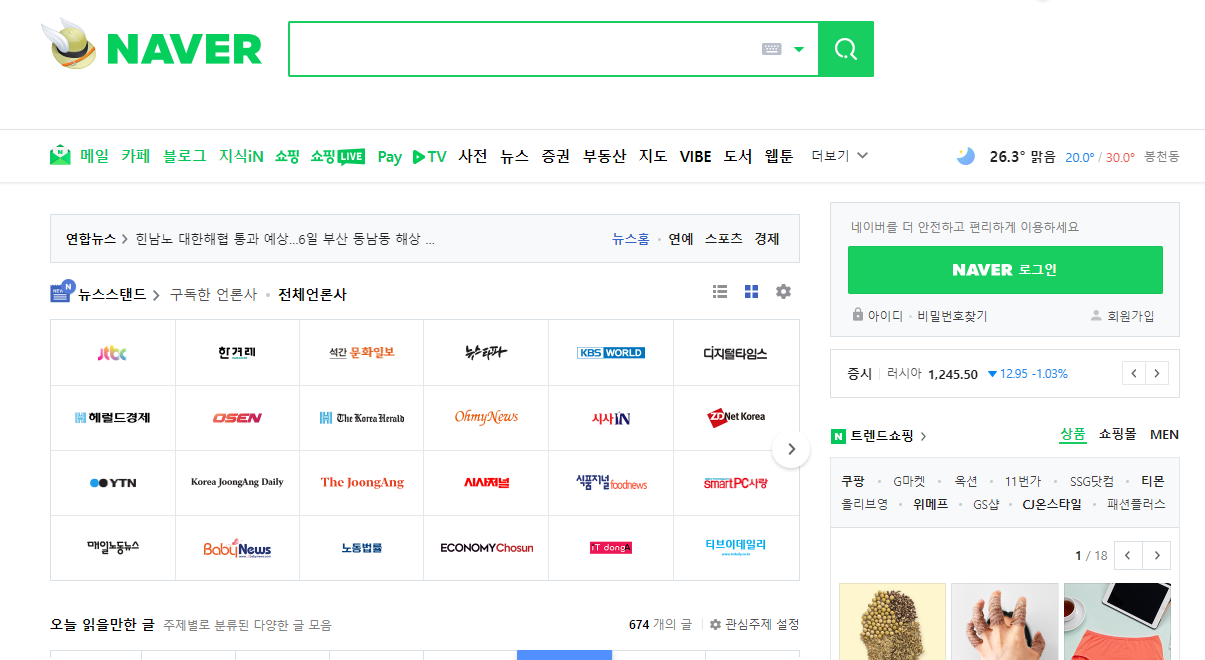Select the ECONOMYChosun logo

tap(486, 548)
